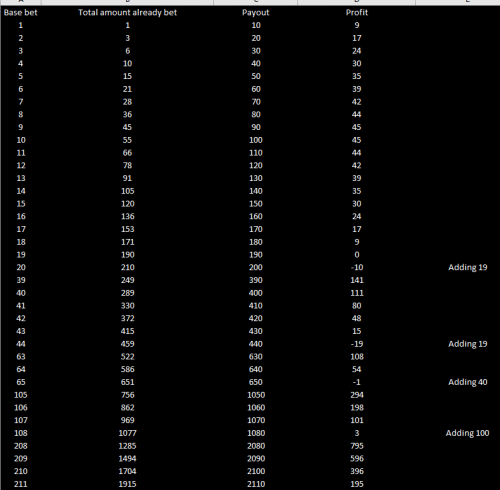Select the payout cell showing 650
500x490 pixels.
256,382
